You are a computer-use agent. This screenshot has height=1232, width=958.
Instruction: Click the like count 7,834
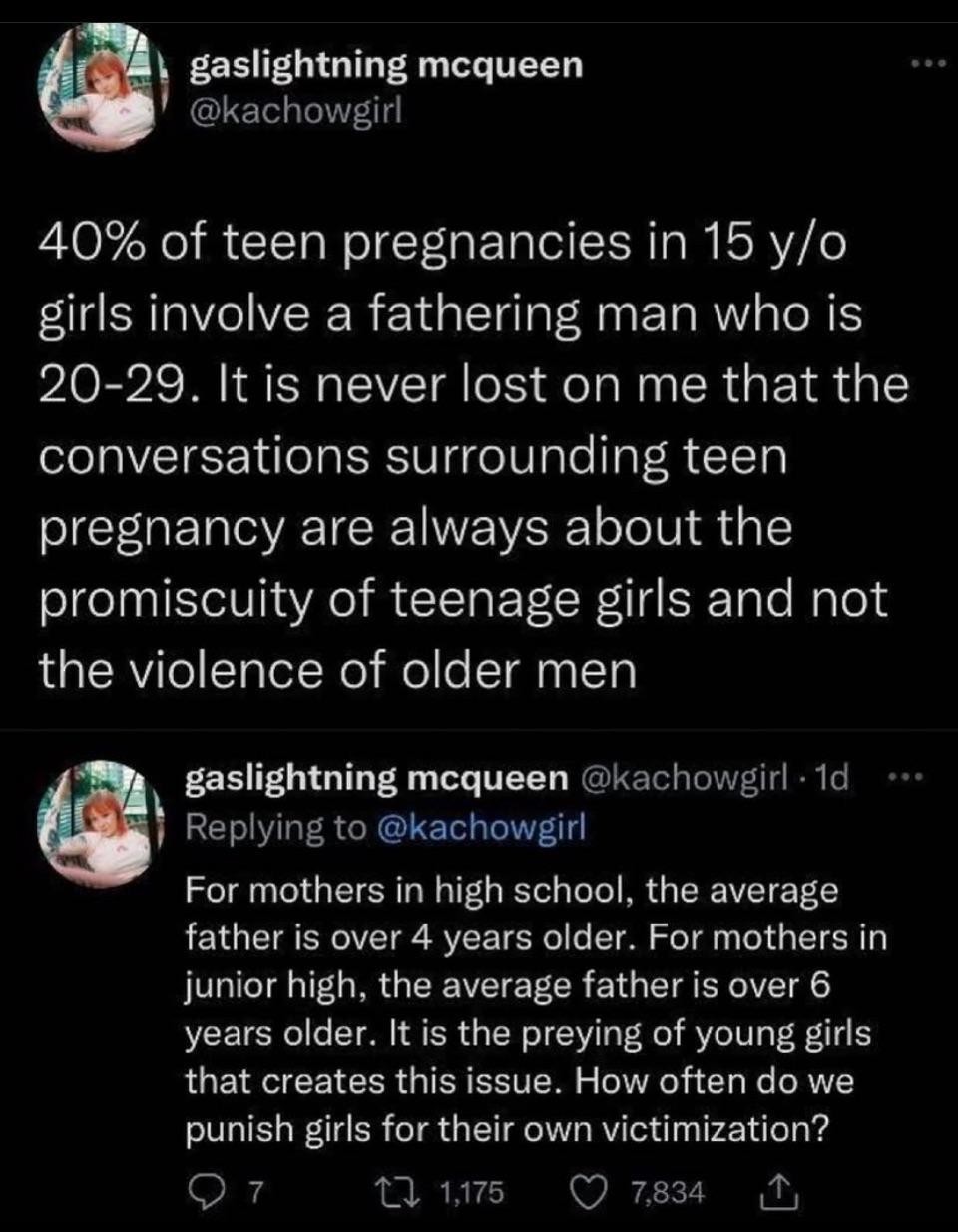(670, 1192)
